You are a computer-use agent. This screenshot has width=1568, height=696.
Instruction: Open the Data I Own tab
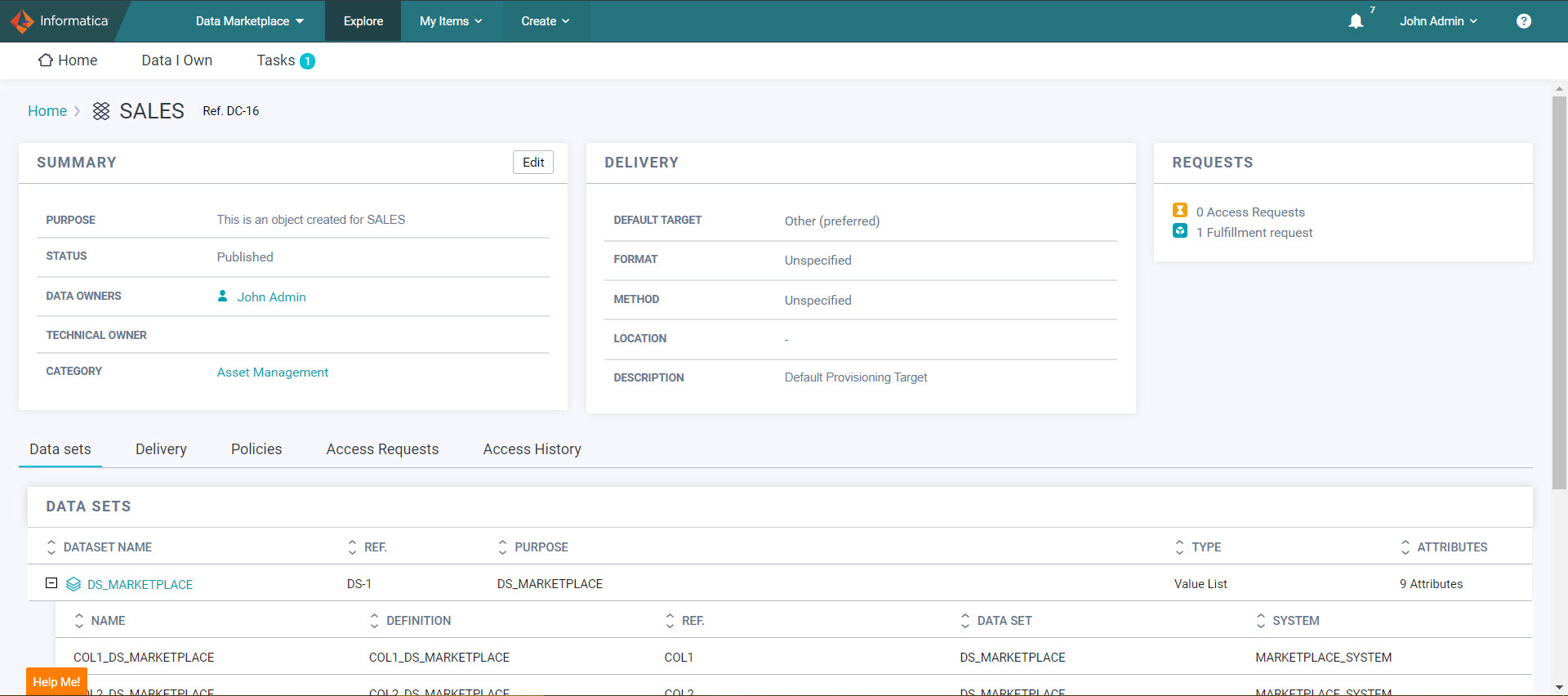(x=177, y=60)
